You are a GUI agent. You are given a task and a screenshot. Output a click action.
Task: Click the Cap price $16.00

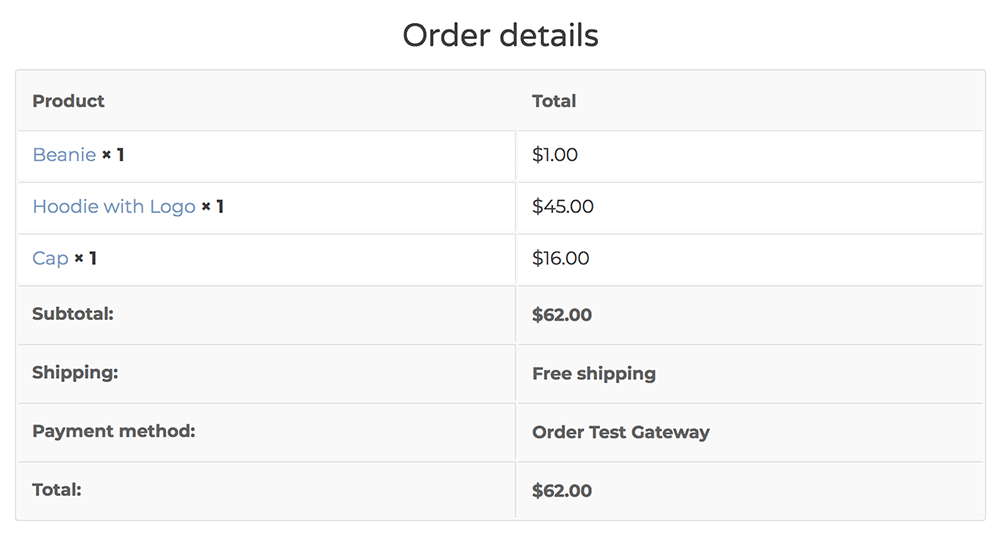pos(561,259)
